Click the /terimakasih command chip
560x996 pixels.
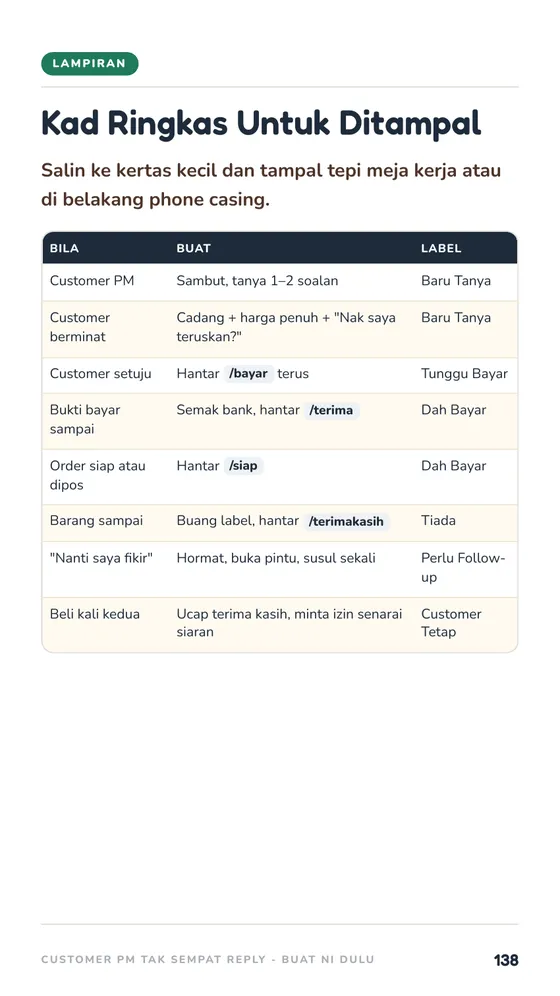pyautogui.click(x=346, y=522)
